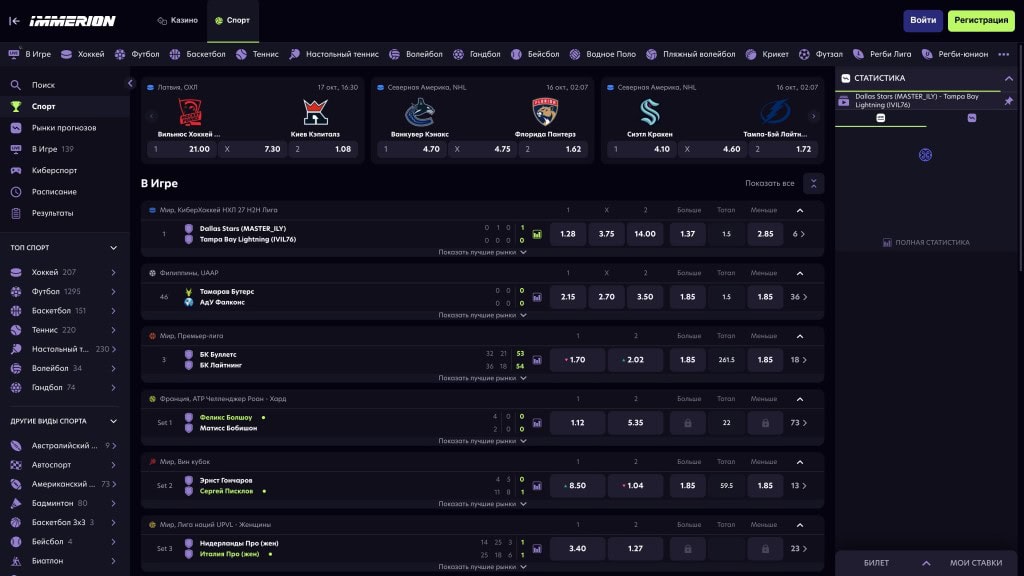Collapse the ТОП СПОРТ sidebar group
The image size is (1024, 576).
(x=114, y=248)
